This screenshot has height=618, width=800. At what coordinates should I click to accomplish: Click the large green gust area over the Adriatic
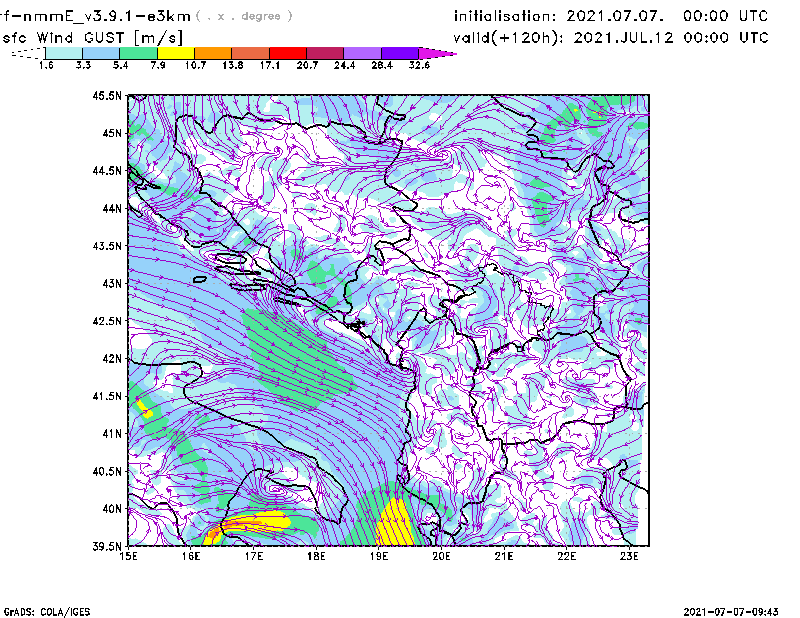coord(296,357)
